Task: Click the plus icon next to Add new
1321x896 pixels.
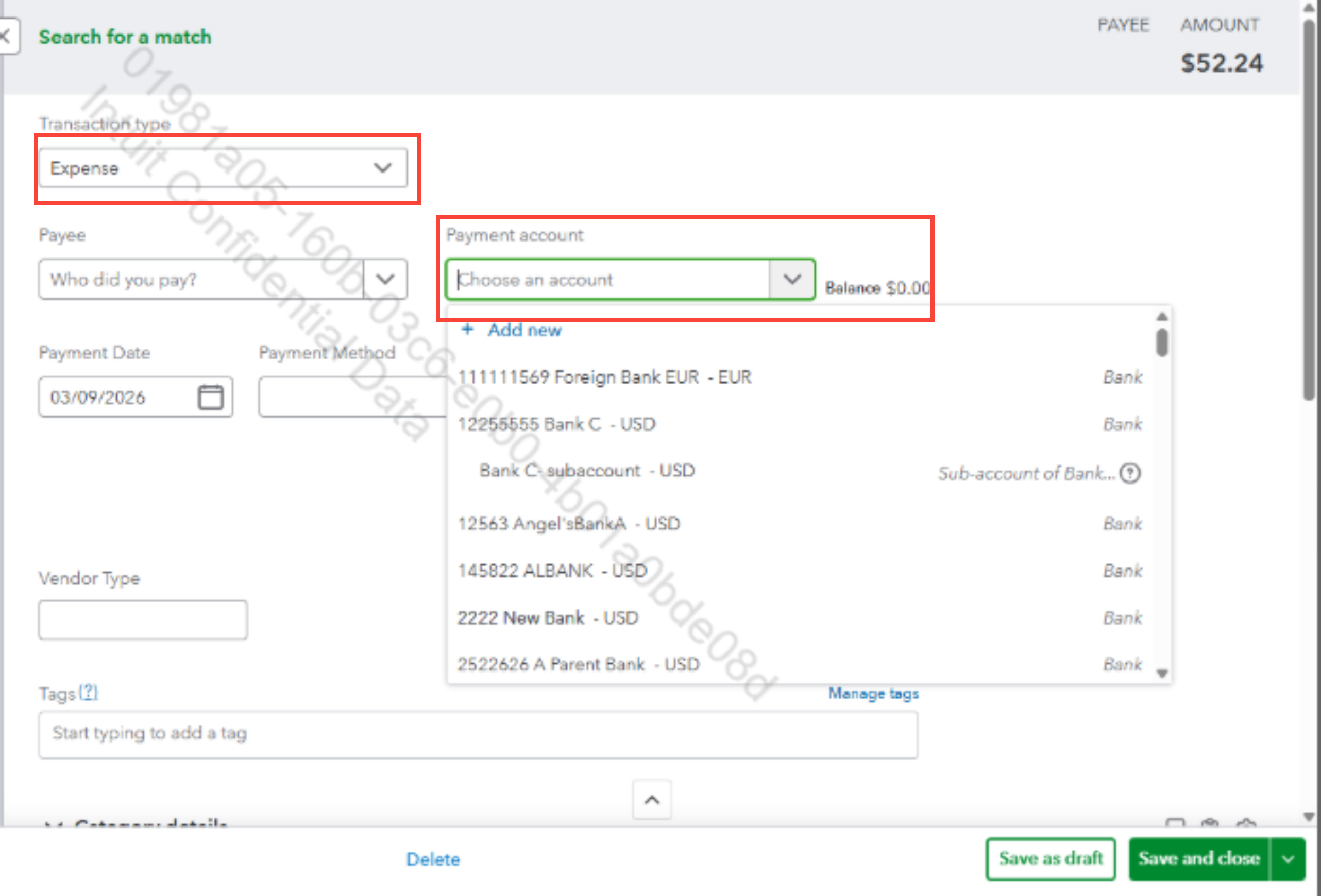Action: point(467,330)
